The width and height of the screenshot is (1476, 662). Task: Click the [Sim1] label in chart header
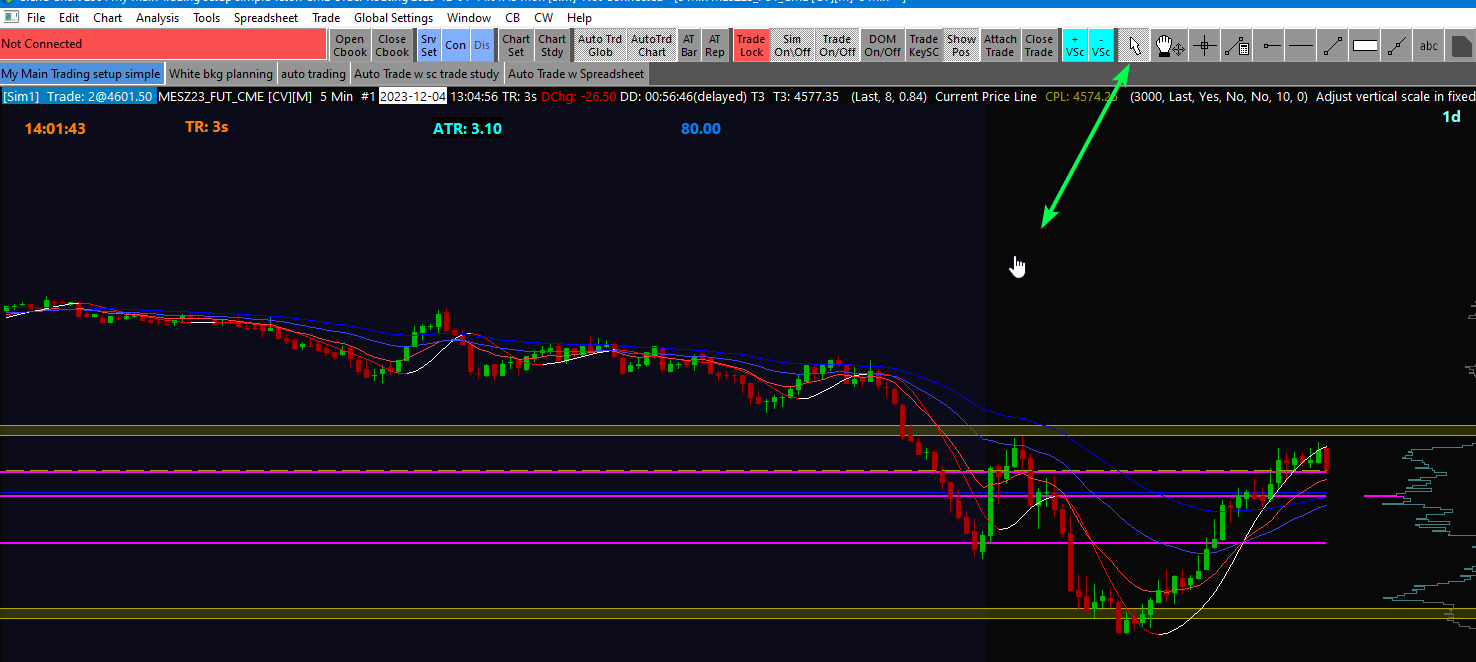[21, 97]
